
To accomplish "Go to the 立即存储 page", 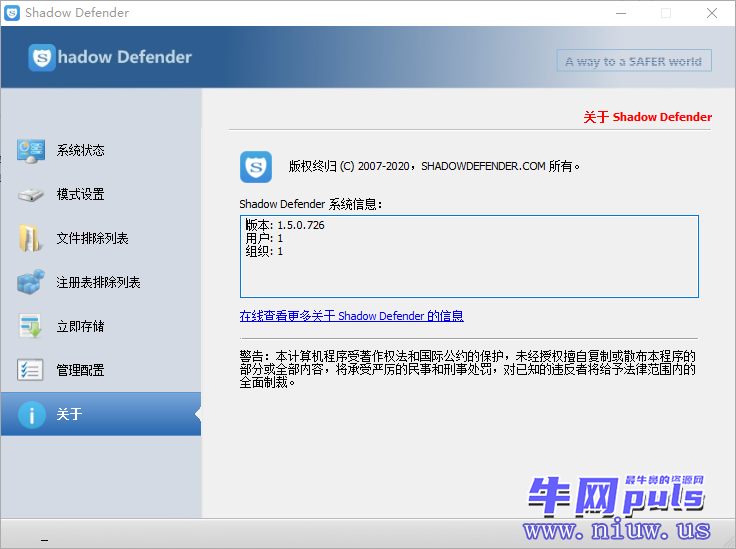I will (x=101, y=326).
